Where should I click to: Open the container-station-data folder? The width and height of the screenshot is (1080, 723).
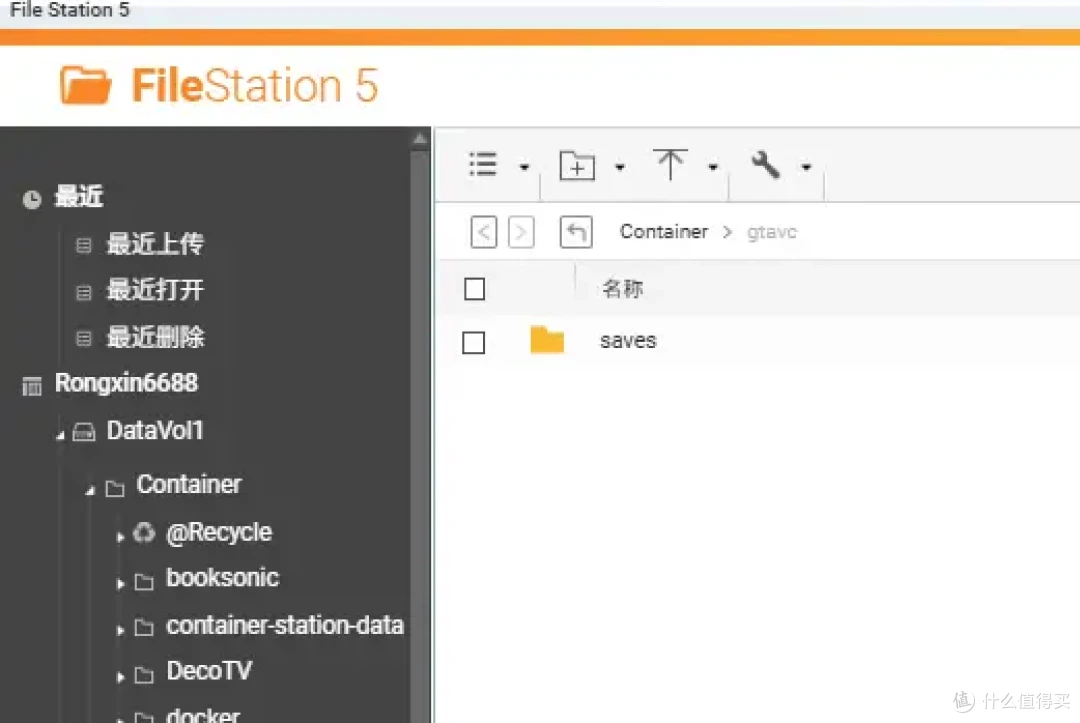coord(284,625)
